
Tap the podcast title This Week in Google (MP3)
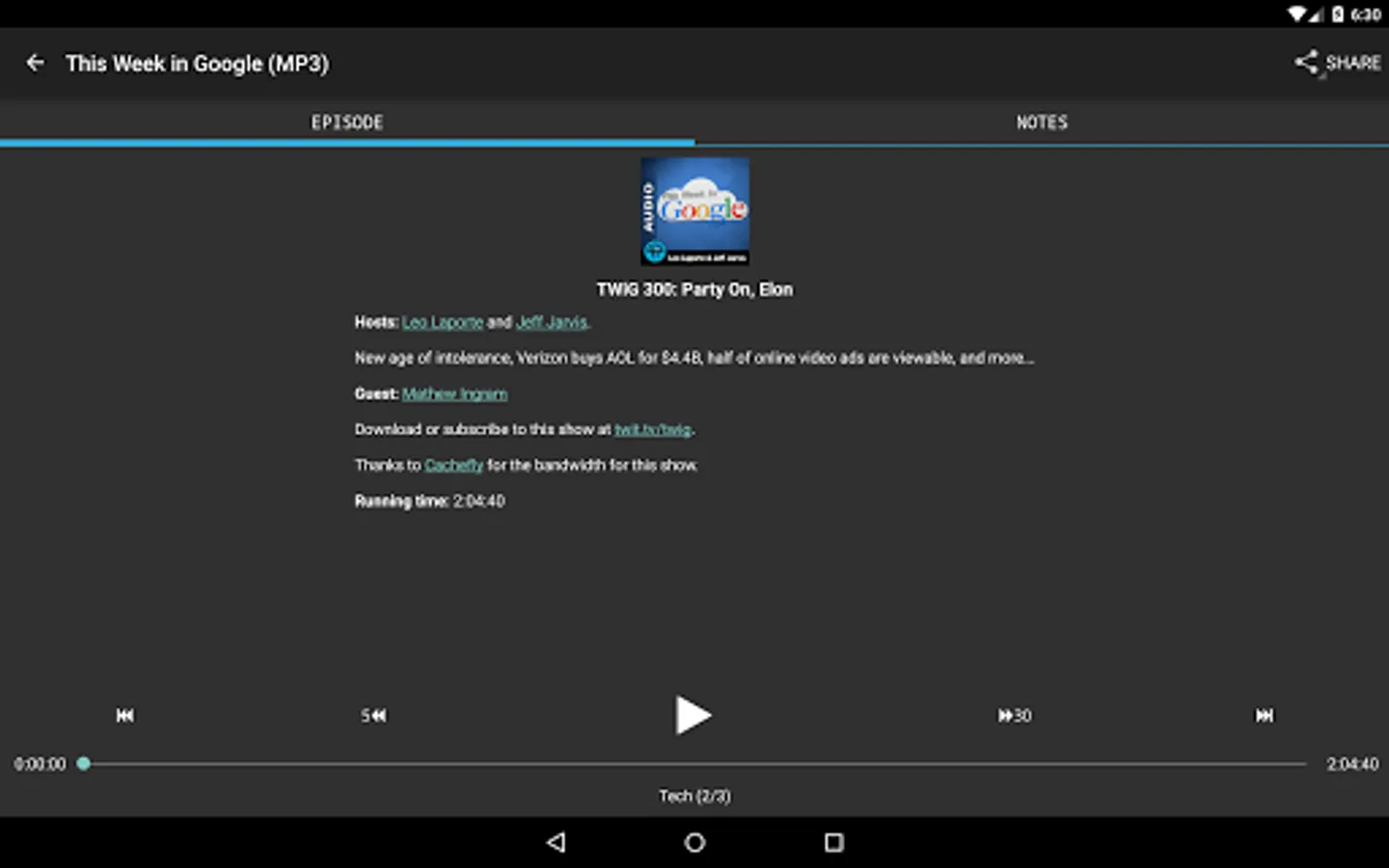click(x=197, y=64)
